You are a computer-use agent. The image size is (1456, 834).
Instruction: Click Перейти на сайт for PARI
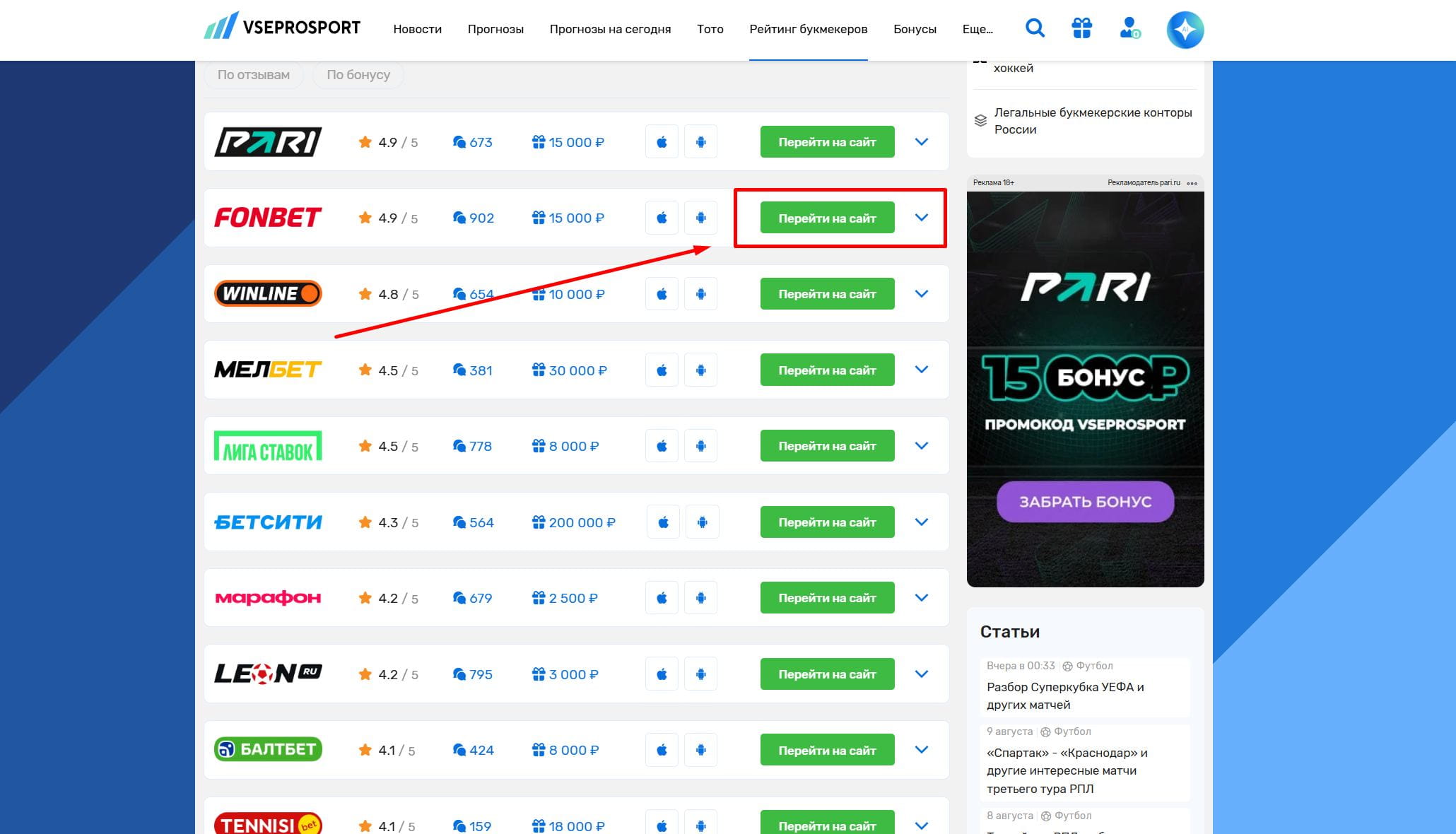[827, 142]
